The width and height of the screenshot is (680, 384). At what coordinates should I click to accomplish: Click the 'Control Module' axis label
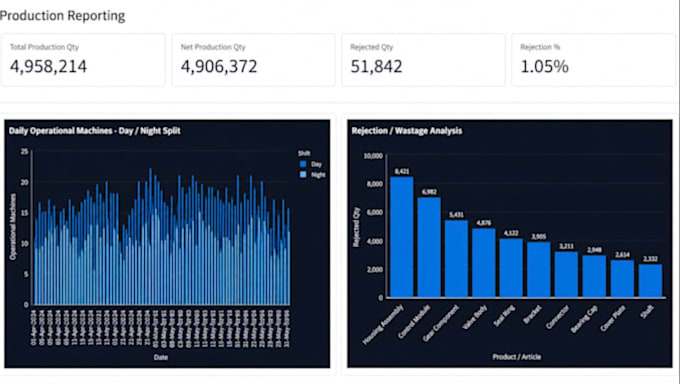[415, 322]
